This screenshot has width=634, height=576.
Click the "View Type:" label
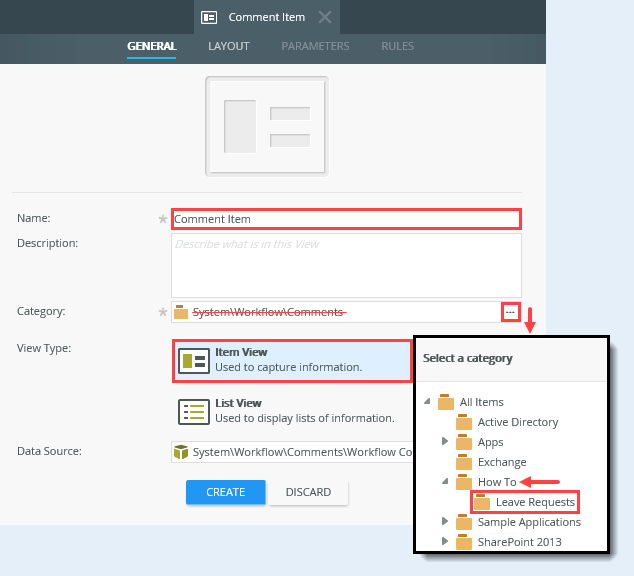pyautogui.click(x=44, y=348)
